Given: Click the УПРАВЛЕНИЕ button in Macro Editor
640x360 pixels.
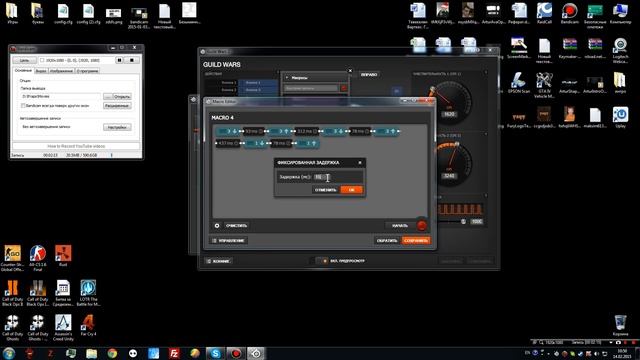Looking at the screenshot, I should 229,241.
